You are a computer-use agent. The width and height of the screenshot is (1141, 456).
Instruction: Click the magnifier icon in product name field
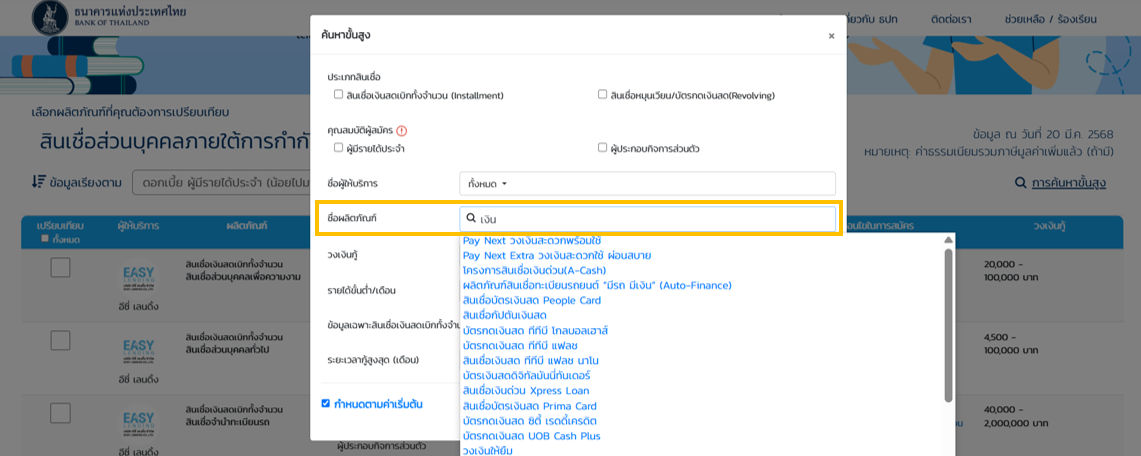[471, 218]
